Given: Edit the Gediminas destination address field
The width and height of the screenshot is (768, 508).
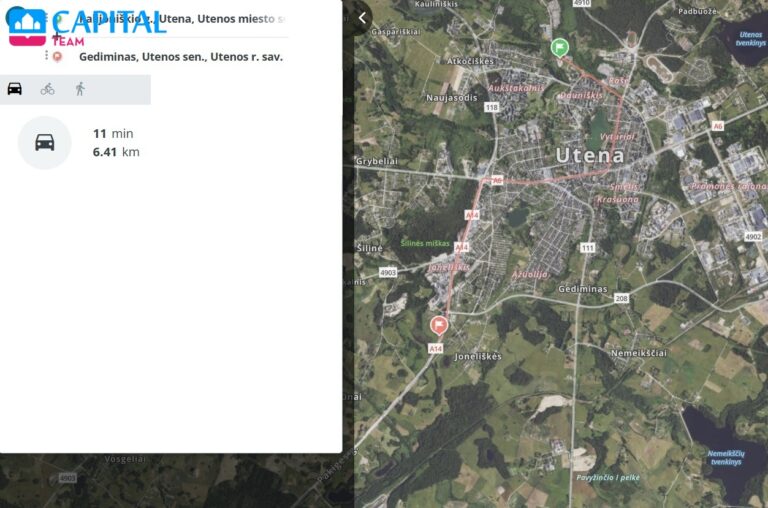Looking at the screenshot, I should [180, 57].
